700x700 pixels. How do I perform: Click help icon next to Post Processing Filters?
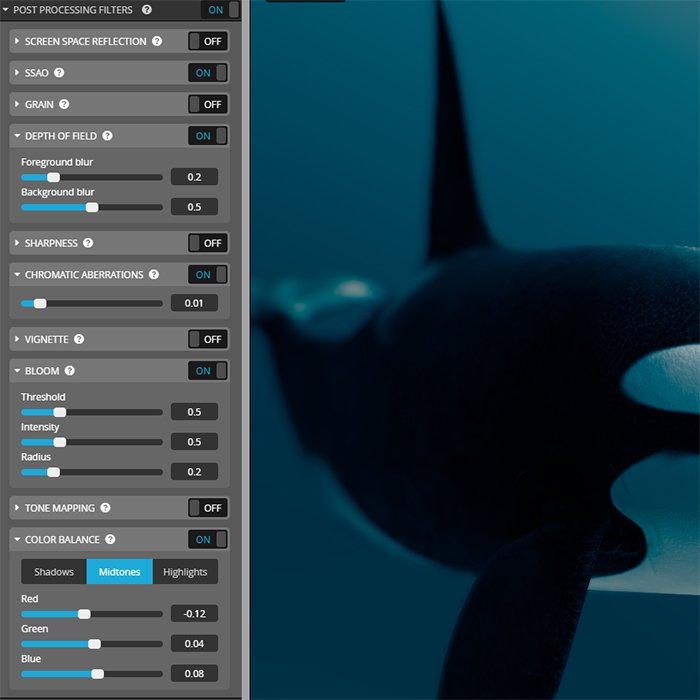[147, 10]
